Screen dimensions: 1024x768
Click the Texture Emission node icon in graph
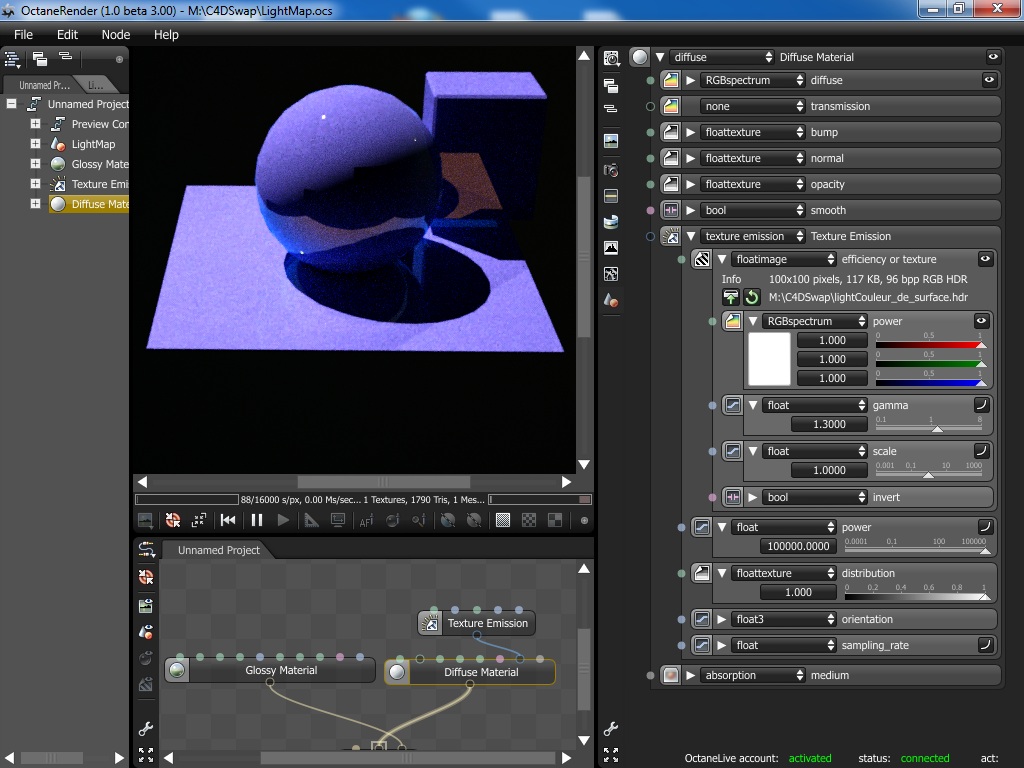(x=431, y=624)
